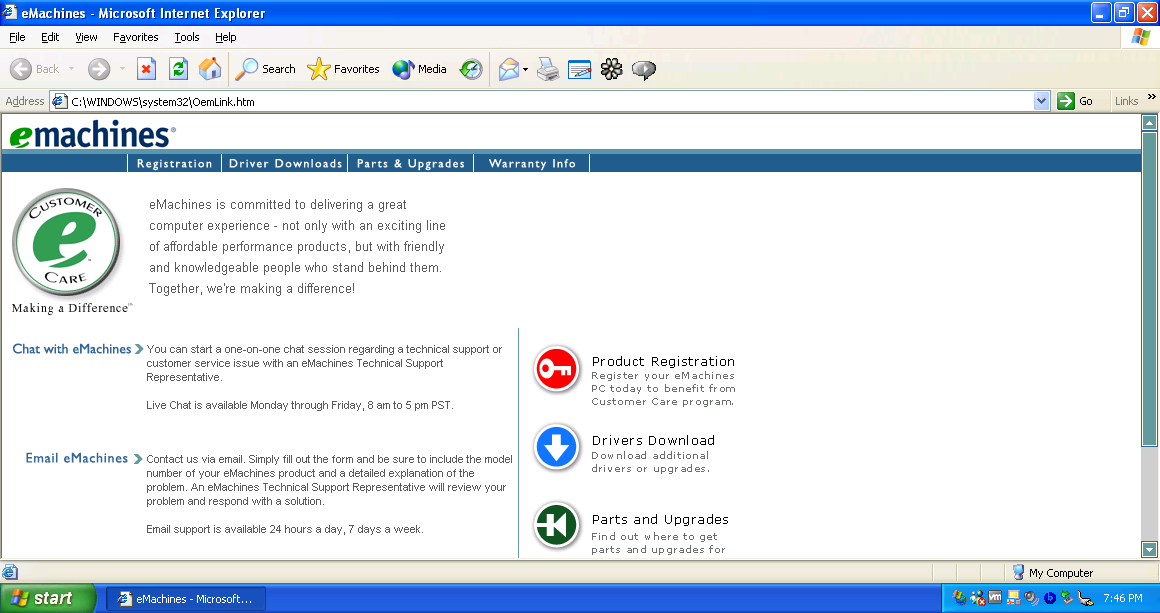Click the Stop button in the toolbar

(146, 69)
